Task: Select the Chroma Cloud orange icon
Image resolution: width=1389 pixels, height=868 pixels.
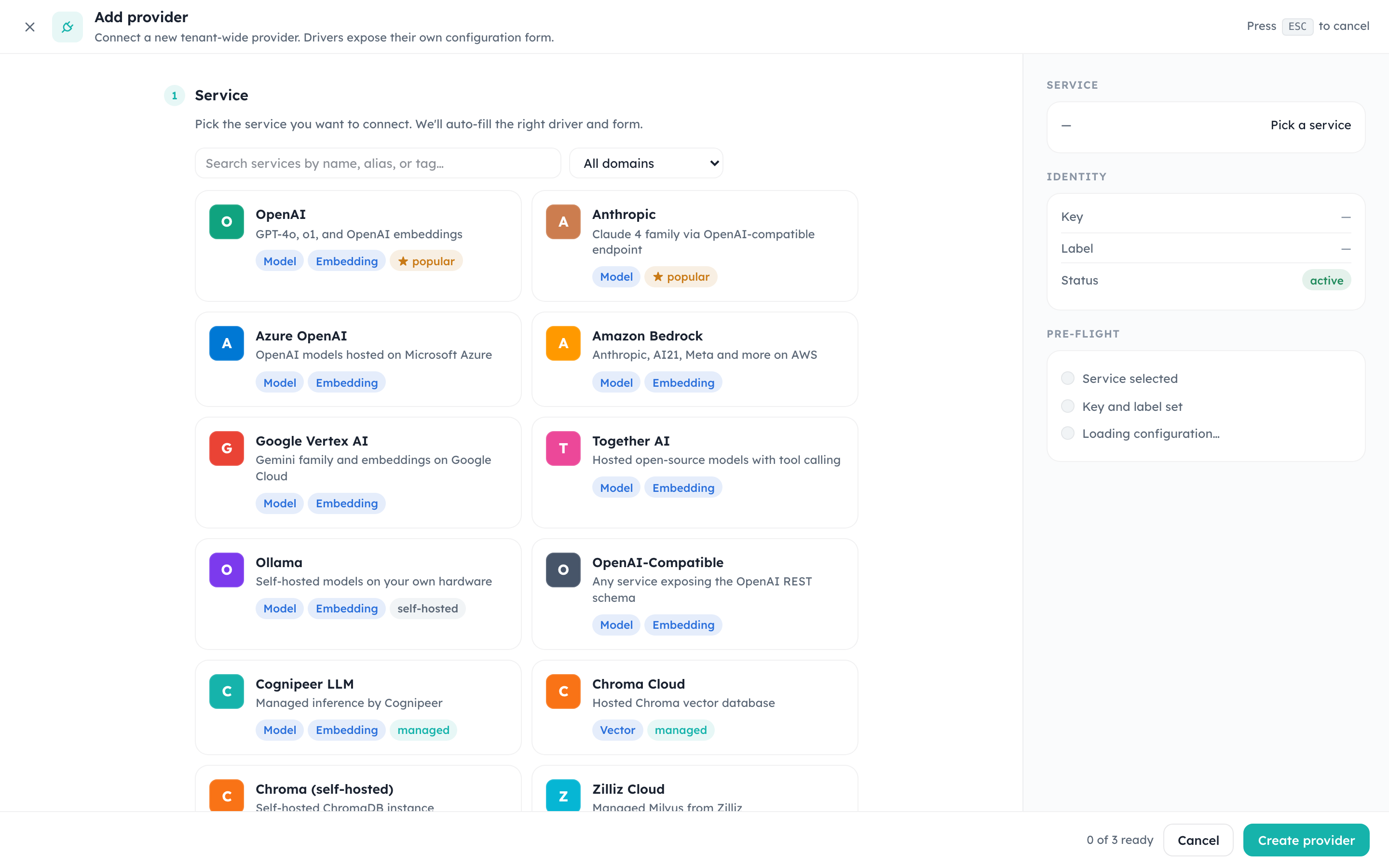Action: 563,691
